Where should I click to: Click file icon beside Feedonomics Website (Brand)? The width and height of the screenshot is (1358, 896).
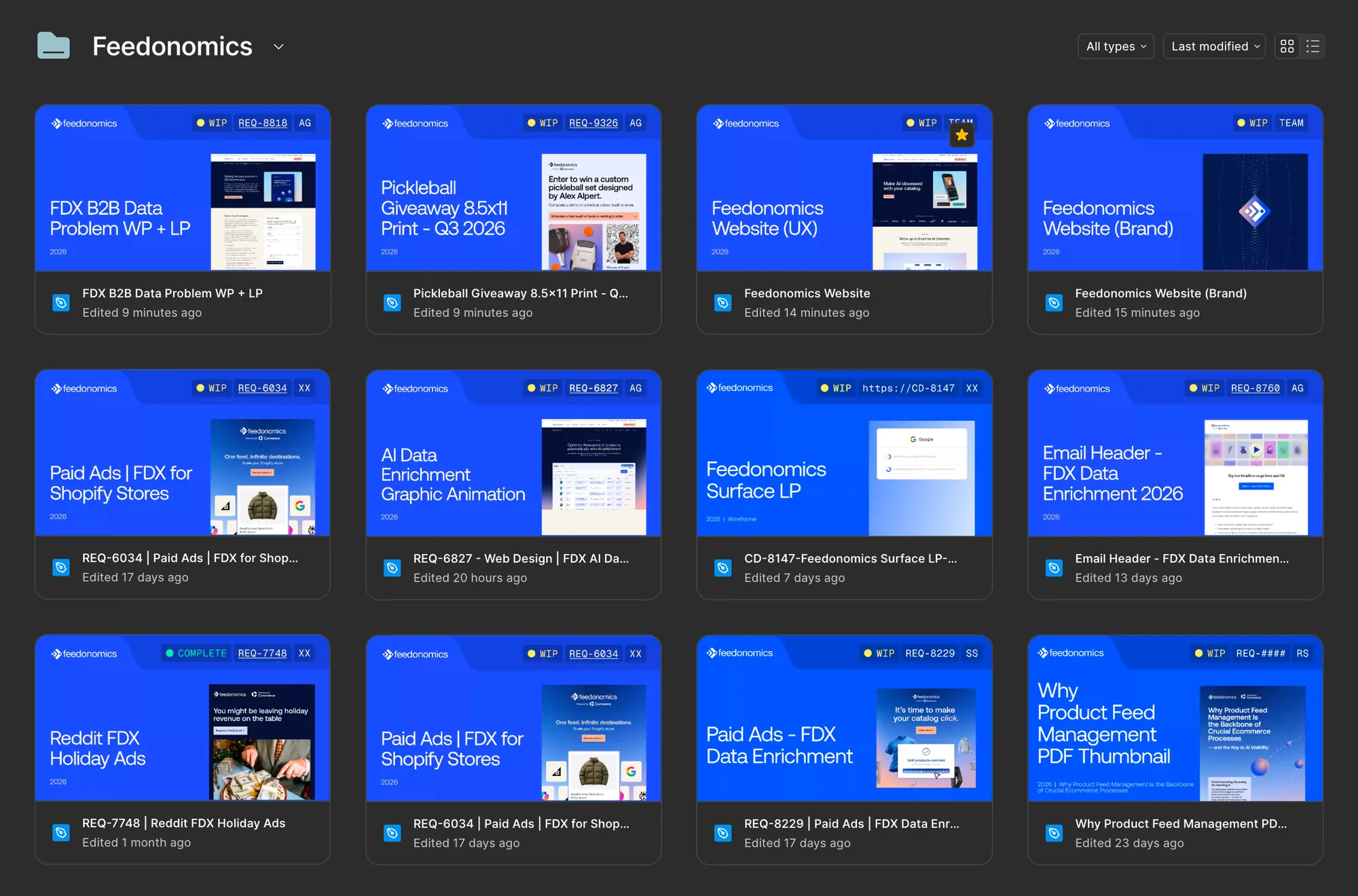pyautogui.click(x=1054, y=303)
